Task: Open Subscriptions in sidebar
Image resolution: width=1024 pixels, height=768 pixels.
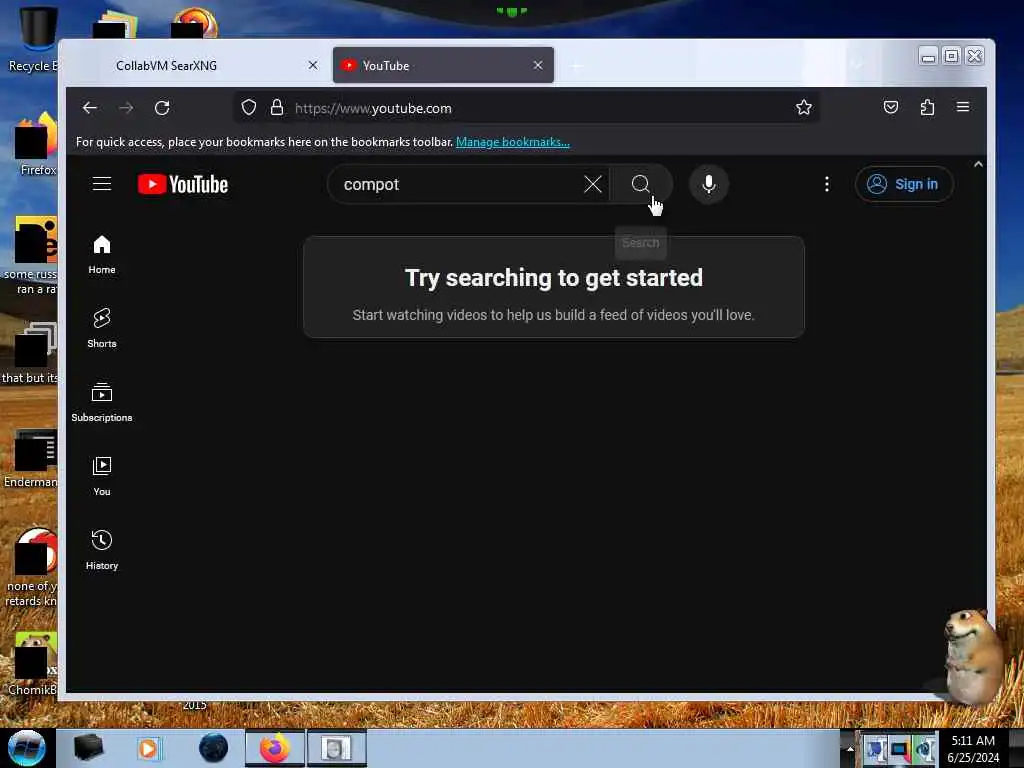Action: click(102, 402)
